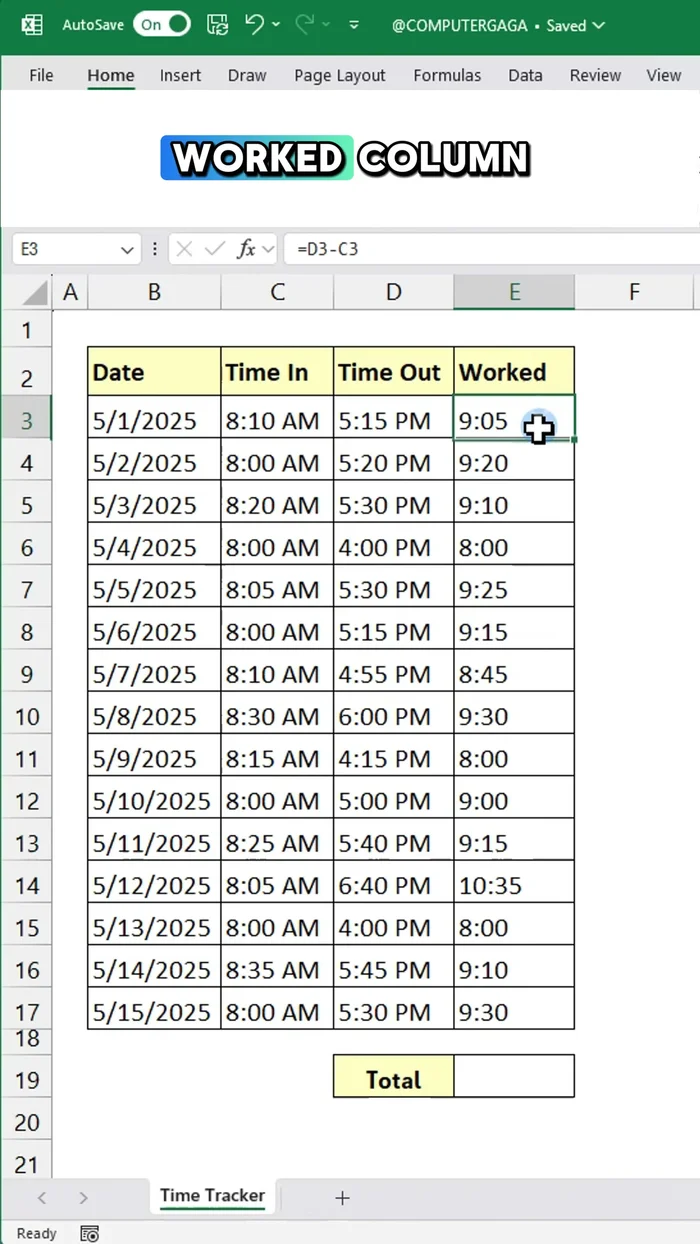Add a new sheet with plus icon
This screenshot has width=700, height=1244.
tap(342, 1198)
